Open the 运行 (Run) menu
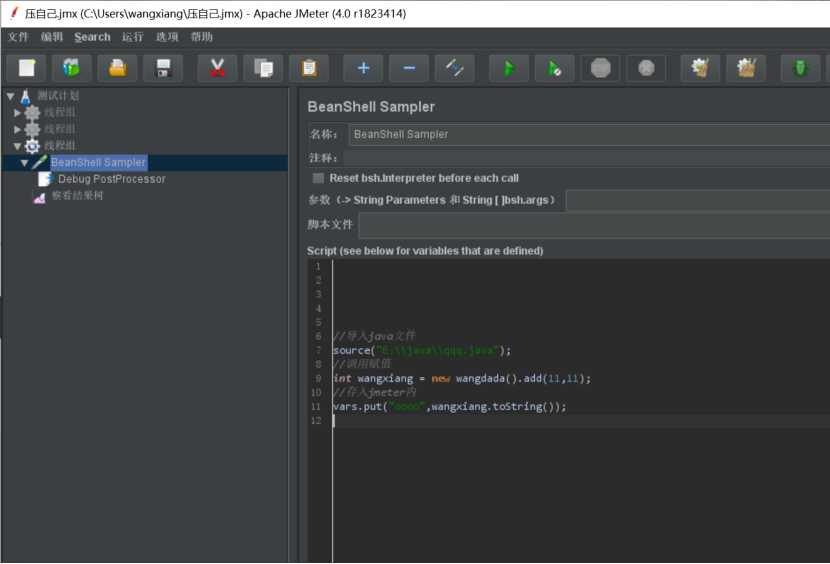The image size is (830, 564). 132,37
